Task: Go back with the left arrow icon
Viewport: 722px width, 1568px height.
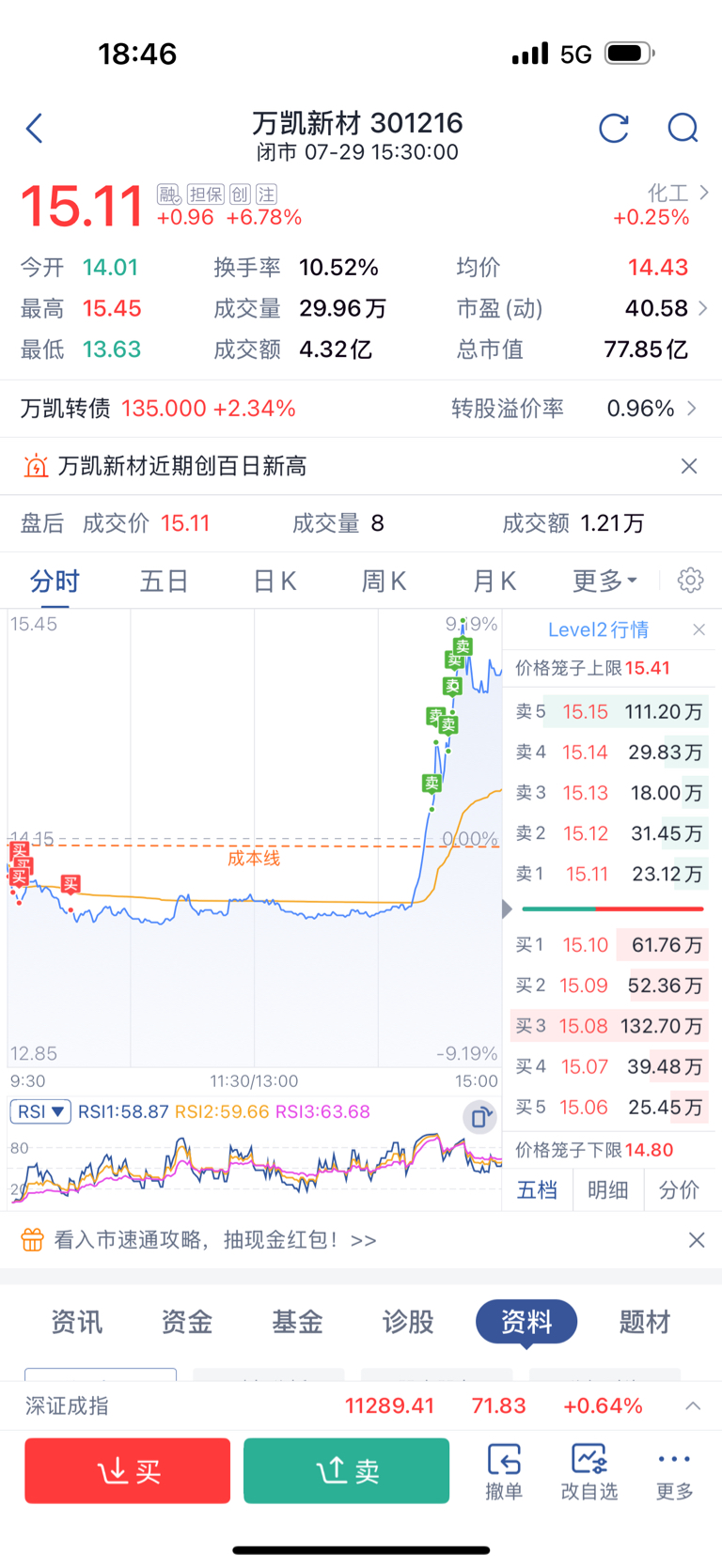Action: click(x=35, y=128)
